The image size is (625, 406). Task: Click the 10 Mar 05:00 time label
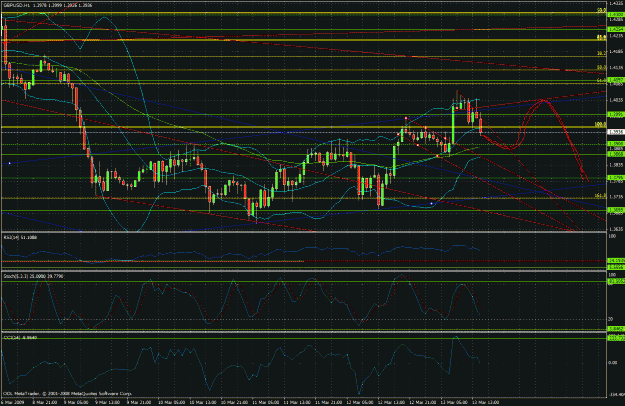(171, 402)
